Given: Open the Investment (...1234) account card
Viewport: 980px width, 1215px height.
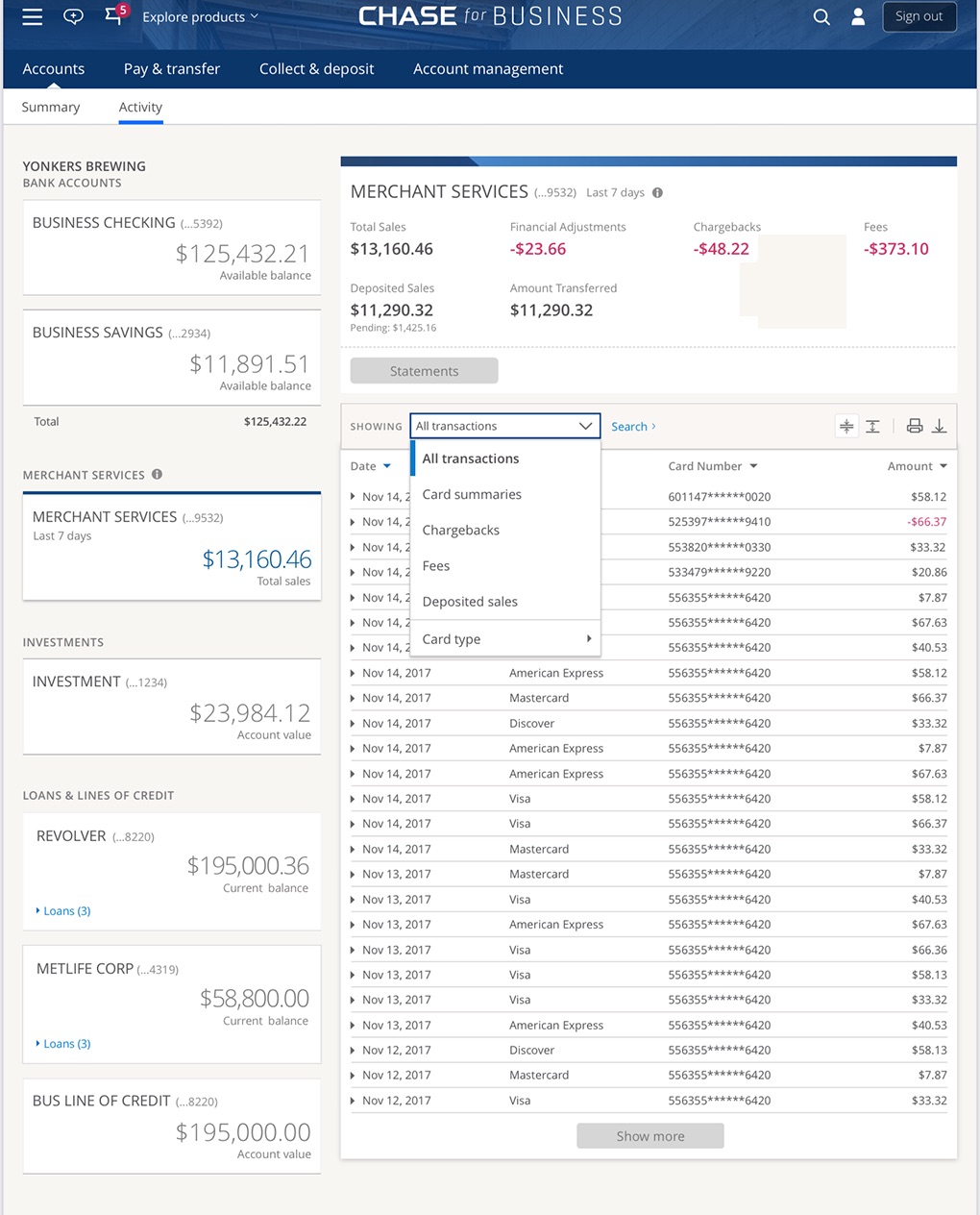Looking at the screenshot, I should tap(172, 707).
